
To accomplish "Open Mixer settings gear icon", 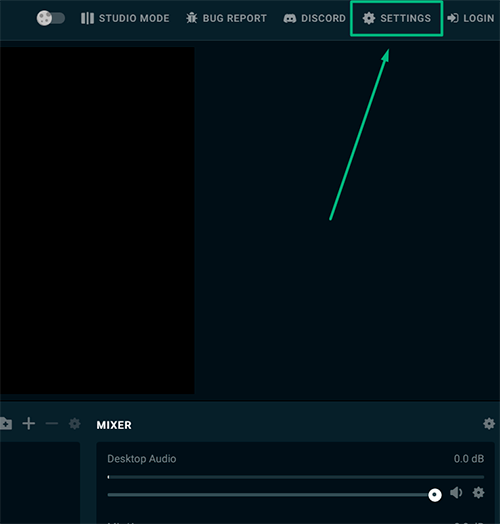I will coord(489,423).
